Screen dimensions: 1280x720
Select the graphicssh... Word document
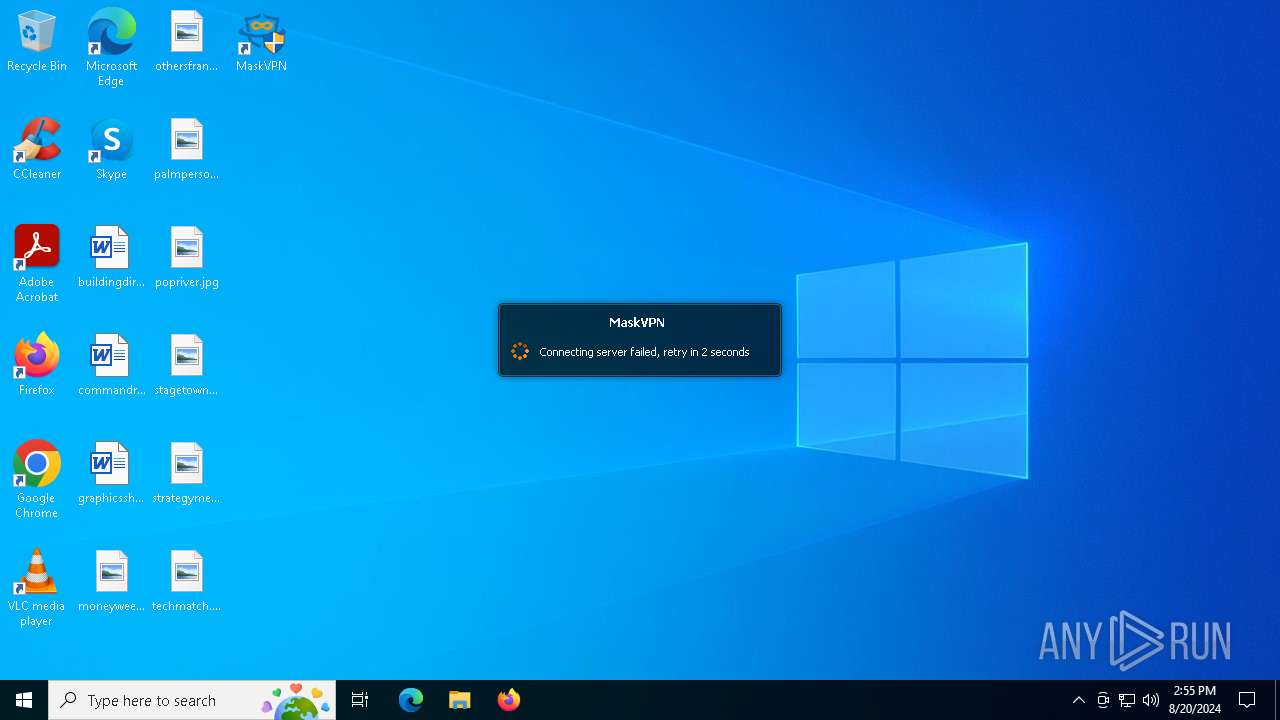111,474
